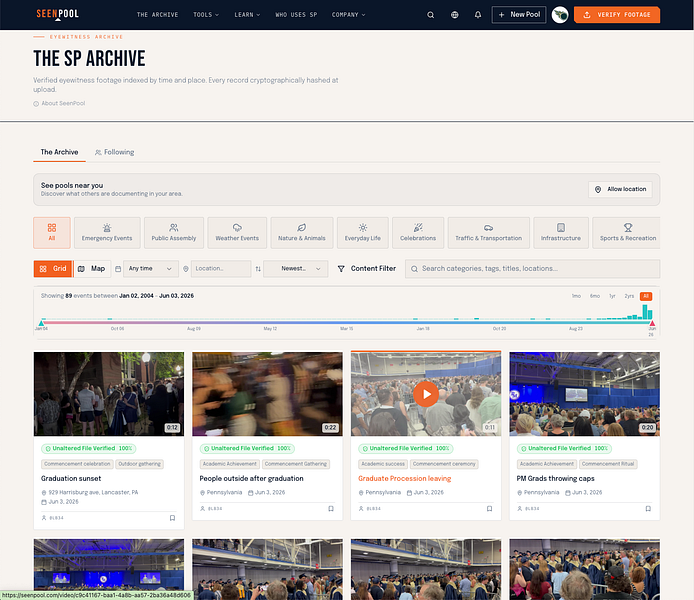Click the globe language icon
Screen dimensions: 694x600
(455, 15)
